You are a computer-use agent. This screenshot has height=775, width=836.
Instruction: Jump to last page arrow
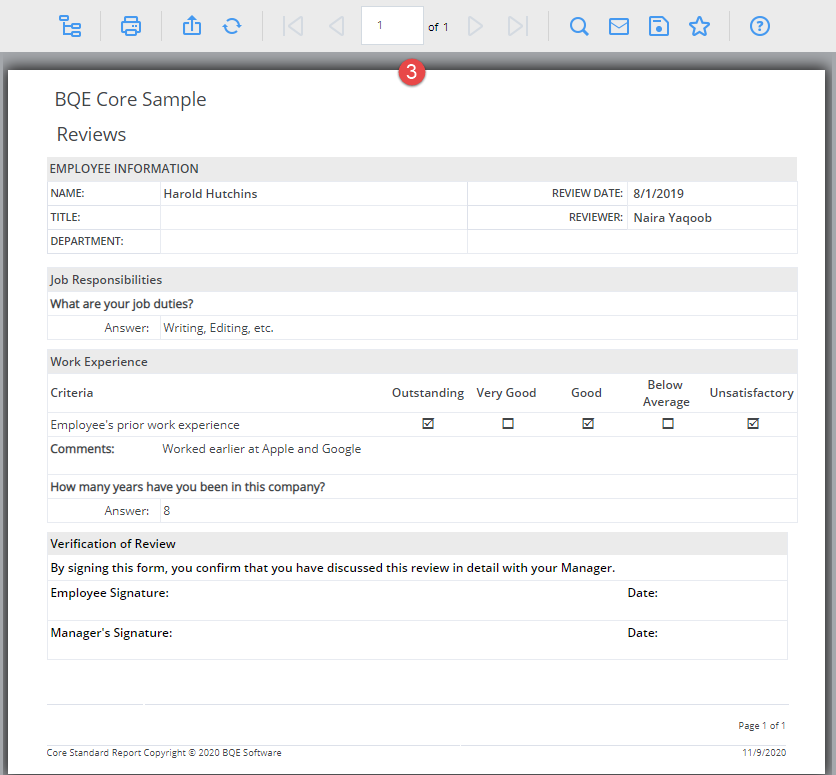pyautogui.click(x=518, y=26)
